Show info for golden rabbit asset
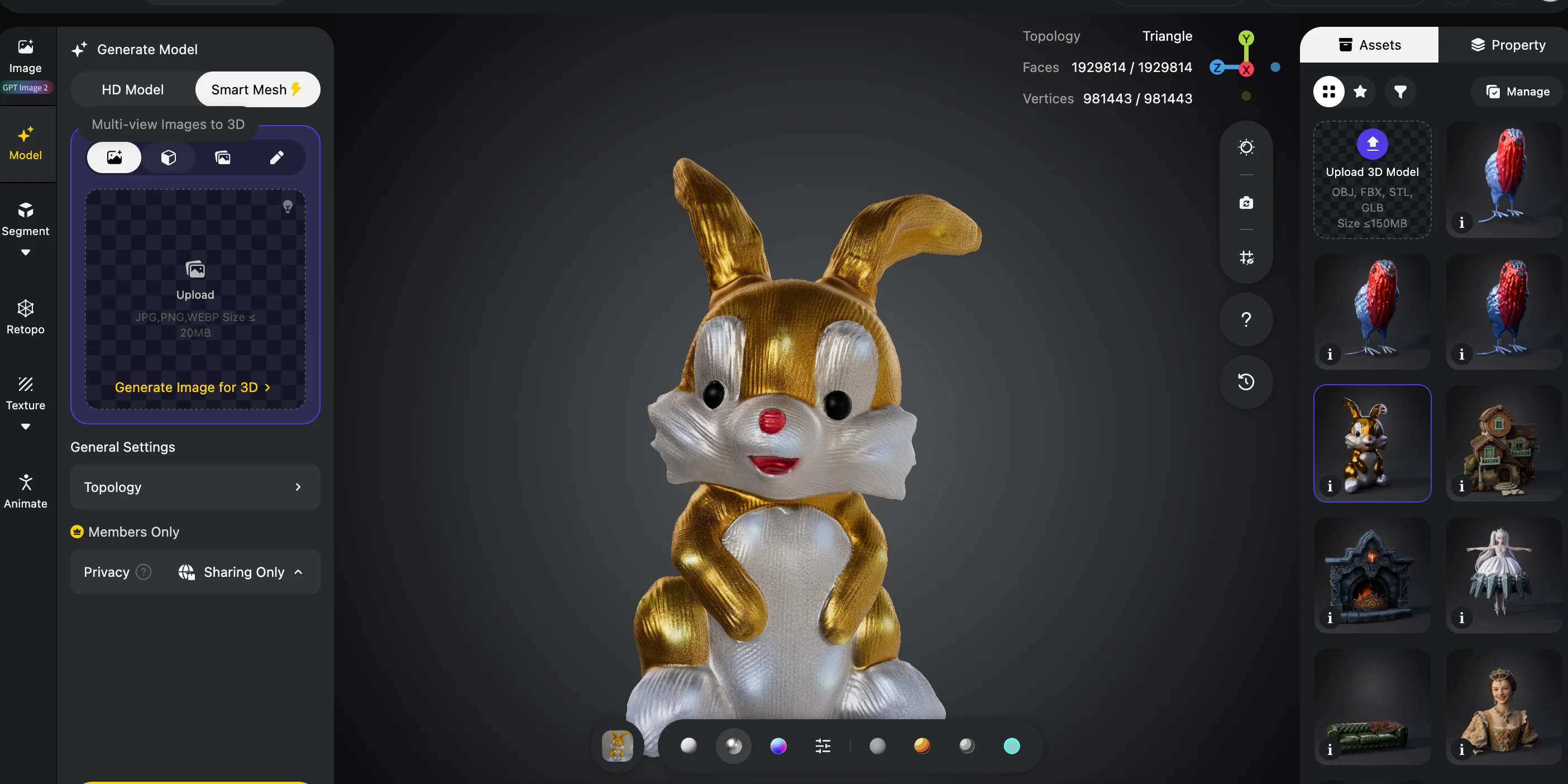 (x=1330, y=486)
